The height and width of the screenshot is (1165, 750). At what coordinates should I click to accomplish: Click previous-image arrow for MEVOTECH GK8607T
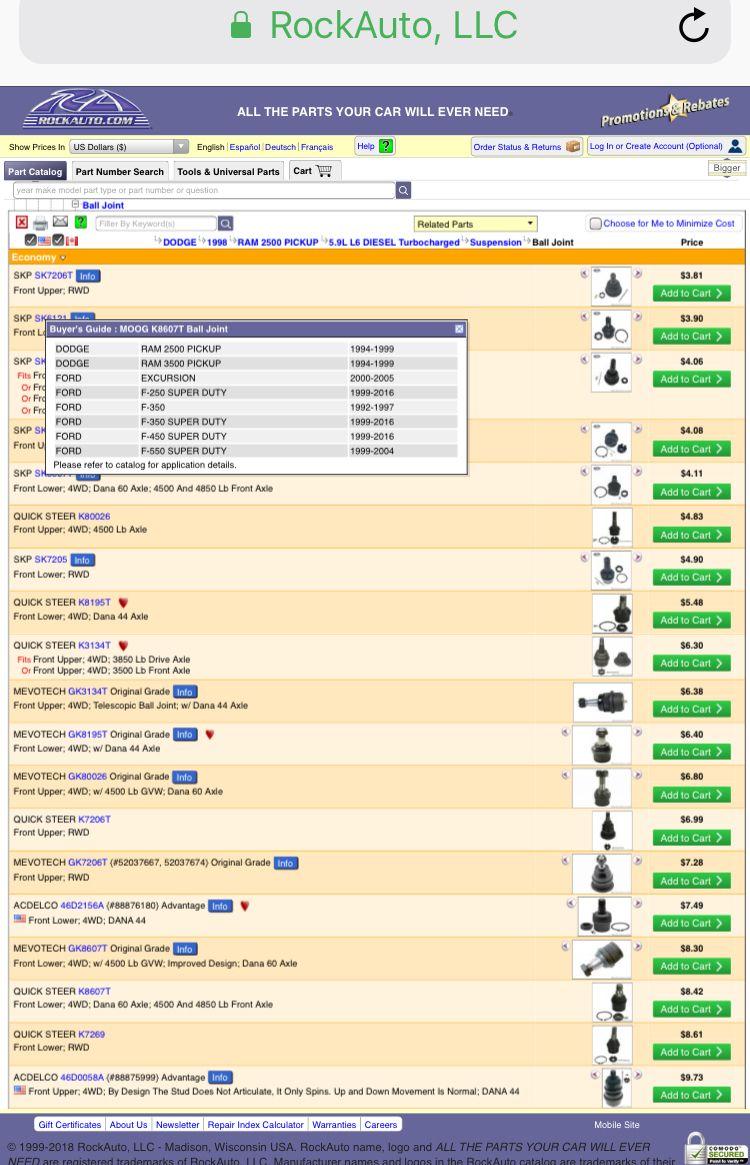click(566, 947)
